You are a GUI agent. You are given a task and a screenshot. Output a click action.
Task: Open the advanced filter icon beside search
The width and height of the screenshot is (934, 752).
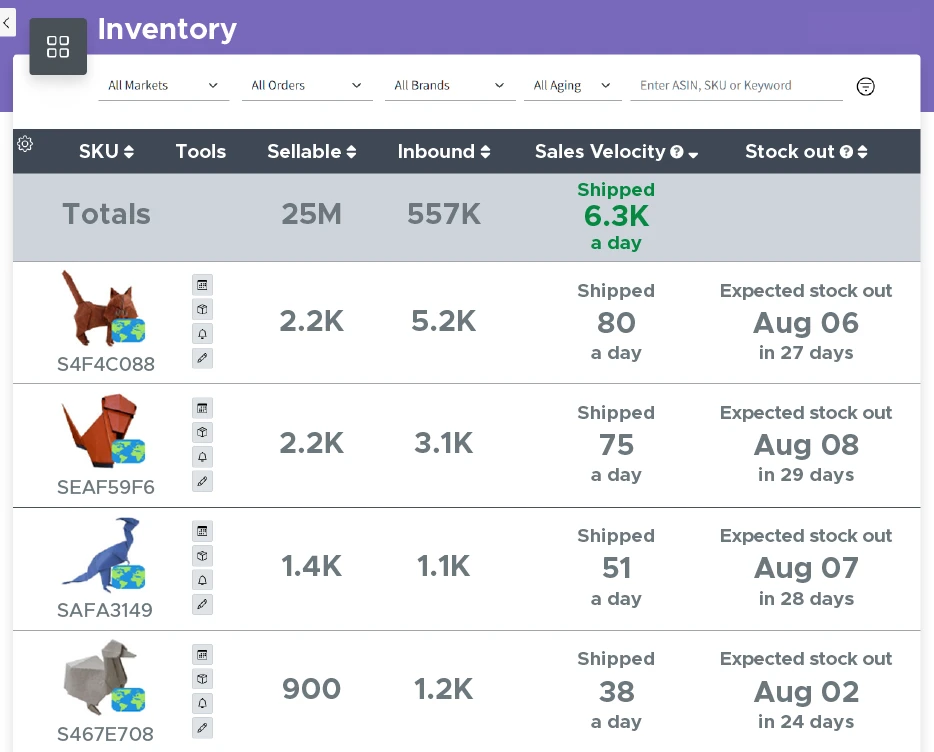coord(865,86)
